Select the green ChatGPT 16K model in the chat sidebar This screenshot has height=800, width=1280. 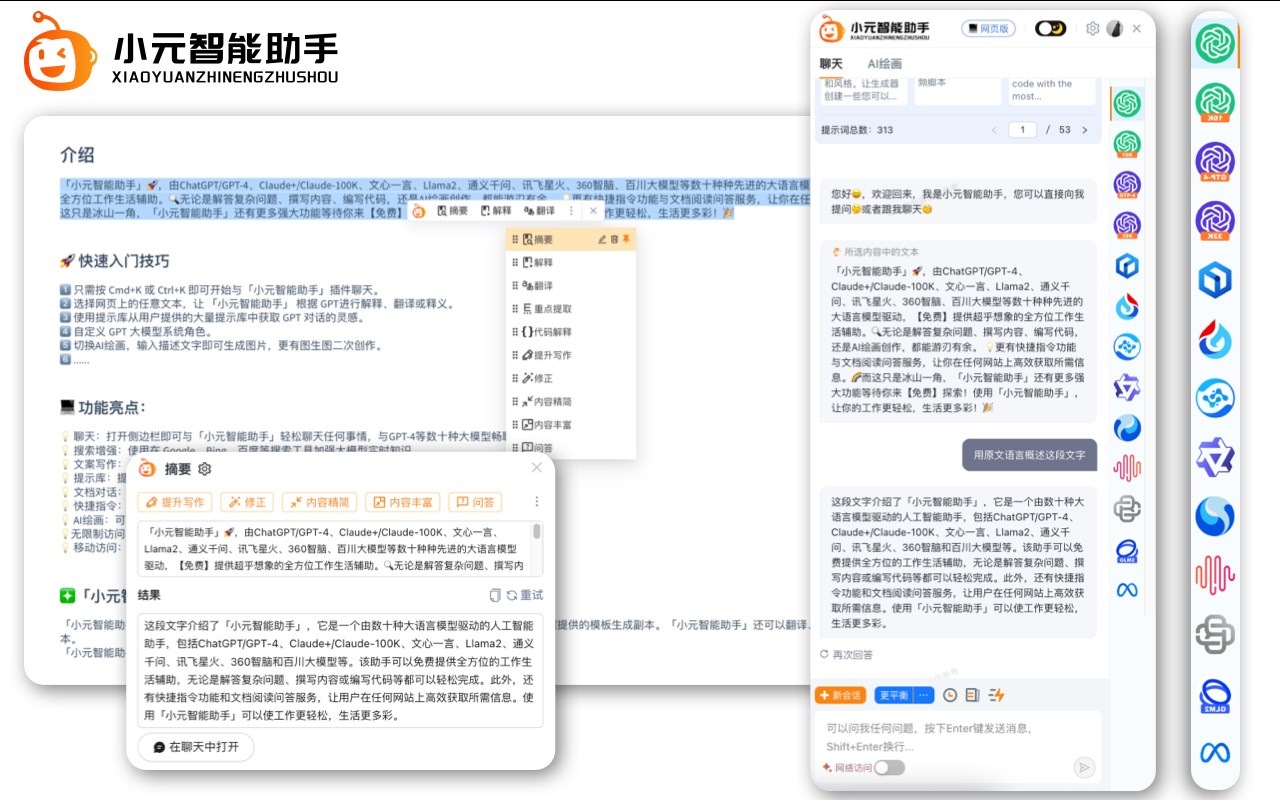[x=1128, y=144]
